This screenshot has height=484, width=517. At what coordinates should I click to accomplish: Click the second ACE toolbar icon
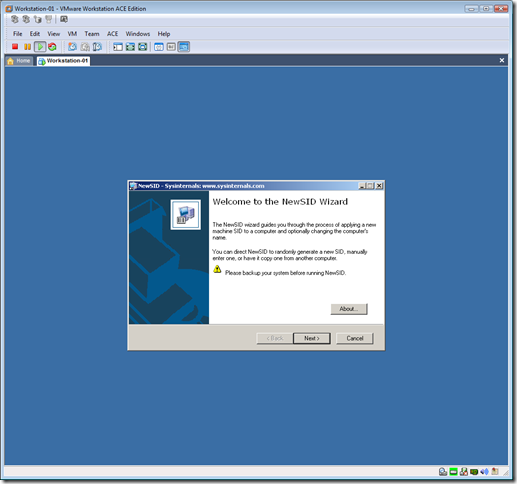click(26, 19)
